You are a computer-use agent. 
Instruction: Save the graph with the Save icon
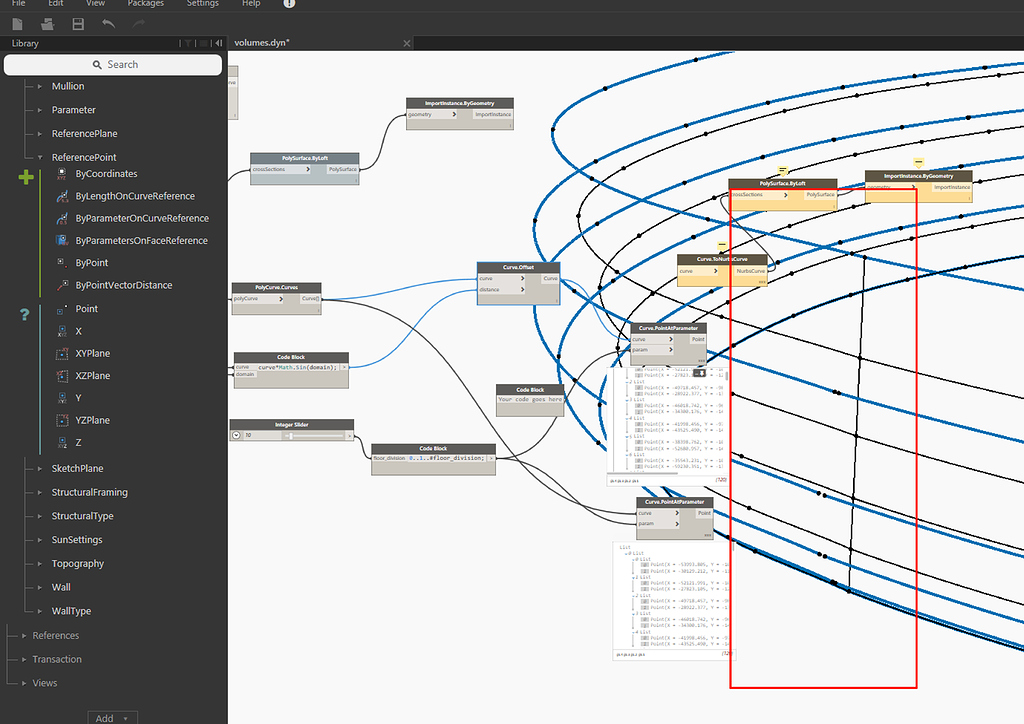click(x=76, y=23)
